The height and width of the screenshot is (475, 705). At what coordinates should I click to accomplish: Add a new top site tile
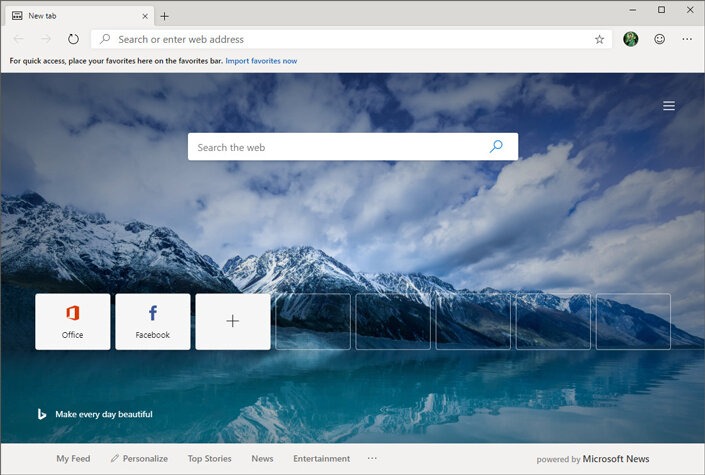pos(233,322)
